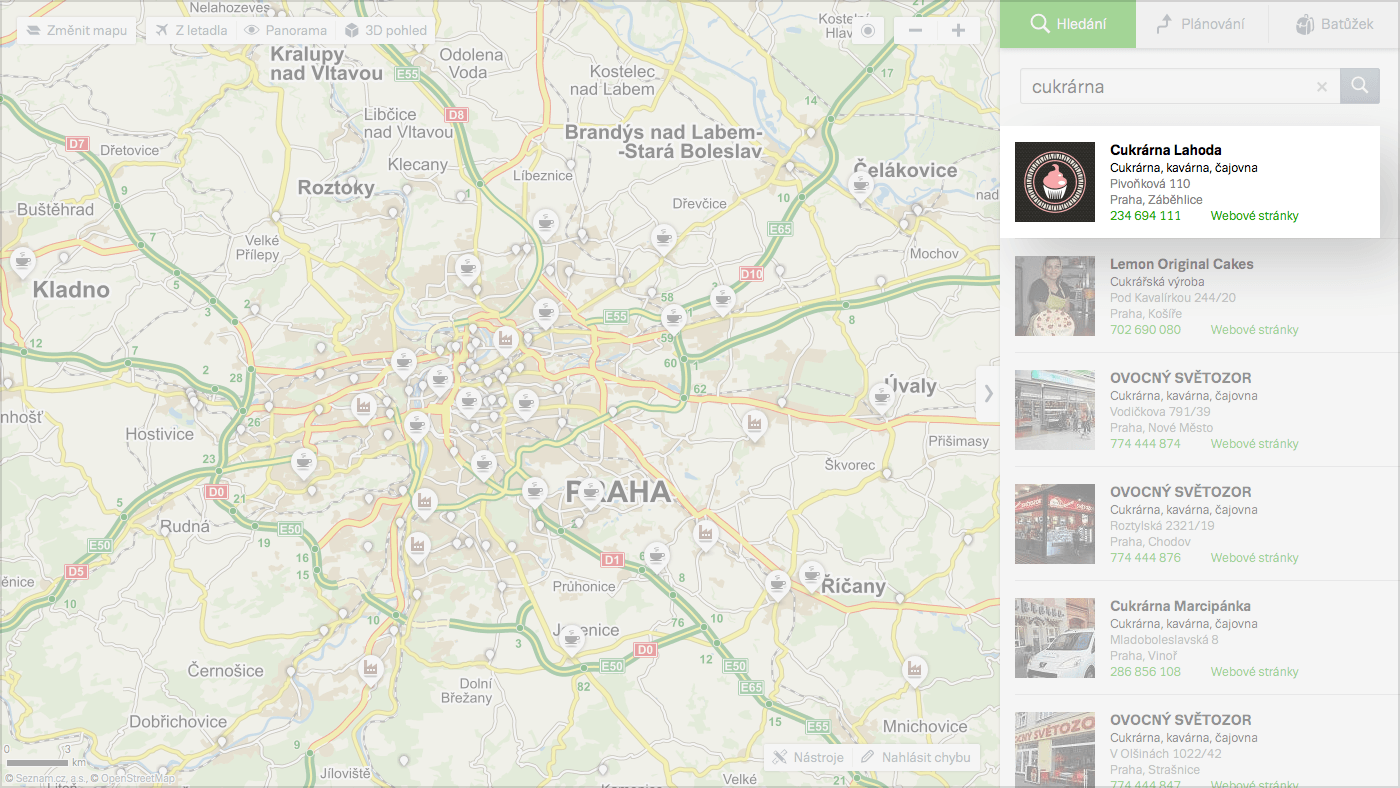Zoom out with the minus button

[915, 30]
